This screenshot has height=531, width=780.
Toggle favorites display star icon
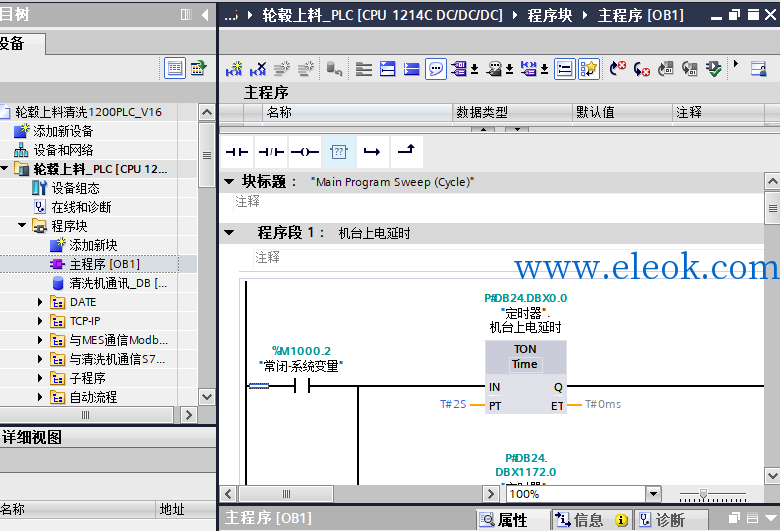[588, 69]
